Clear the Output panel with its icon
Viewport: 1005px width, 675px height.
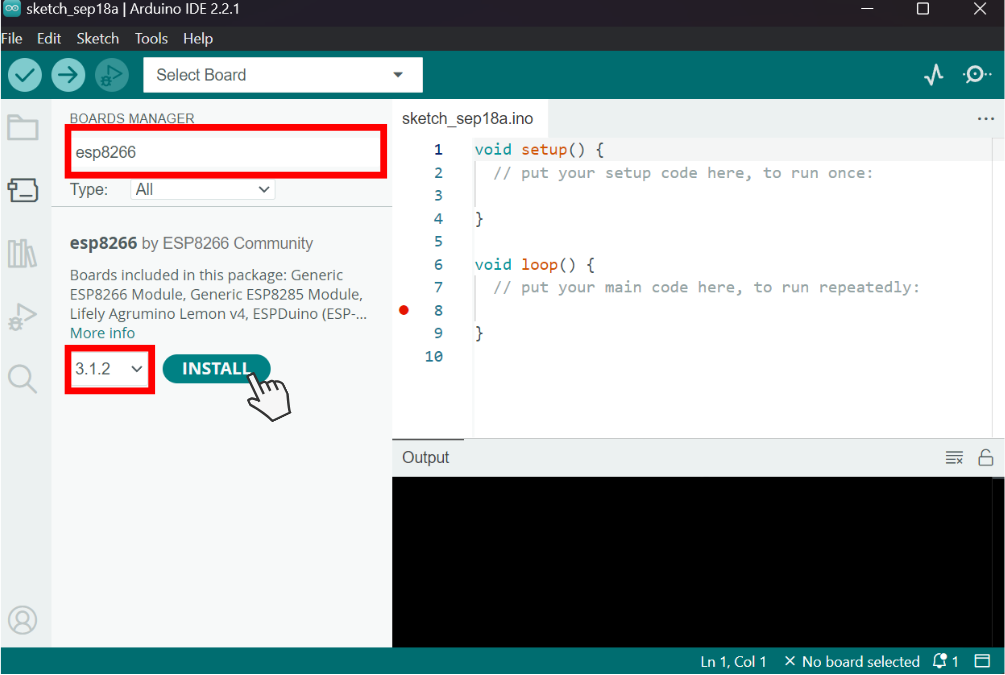[x=953, y=457]
